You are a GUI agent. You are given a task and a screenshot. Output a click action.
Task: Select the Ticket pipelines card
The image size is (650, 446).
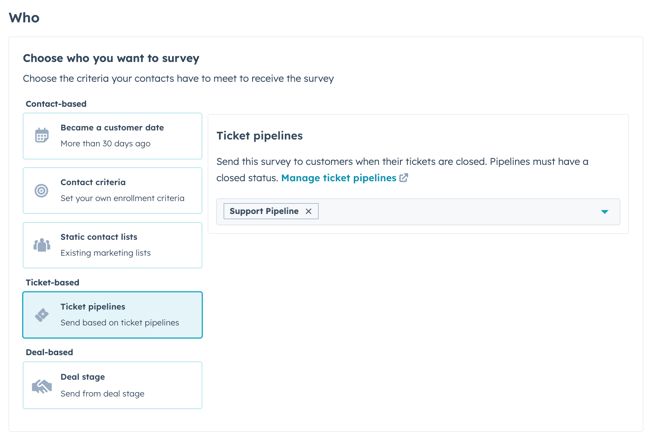112,315
